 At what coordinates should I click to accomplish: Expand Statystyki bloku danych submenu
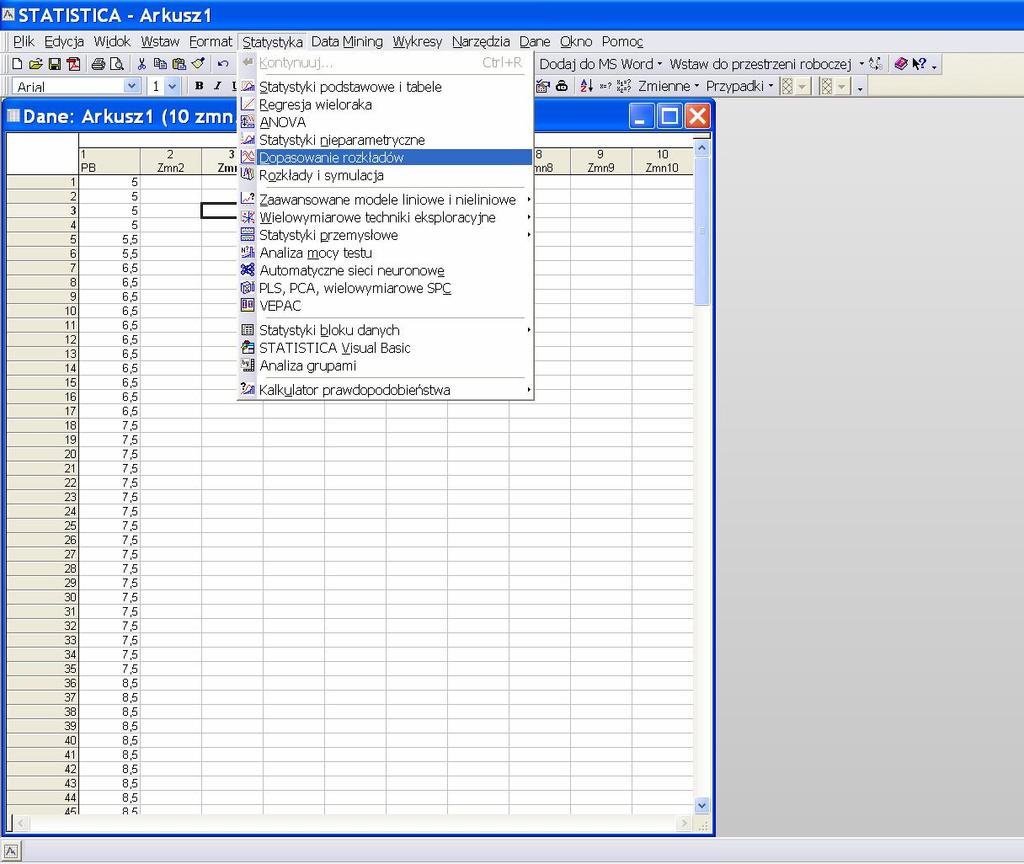385,330
